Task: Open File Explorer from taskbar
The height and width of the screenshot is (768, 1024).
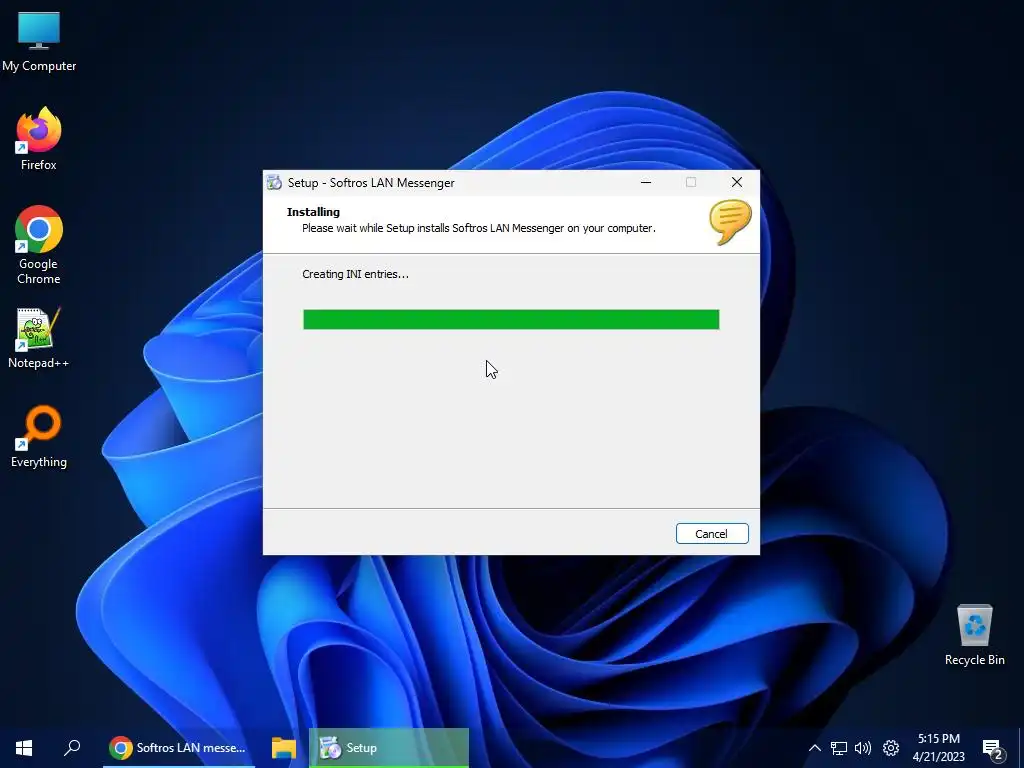Action: [283, 748]
